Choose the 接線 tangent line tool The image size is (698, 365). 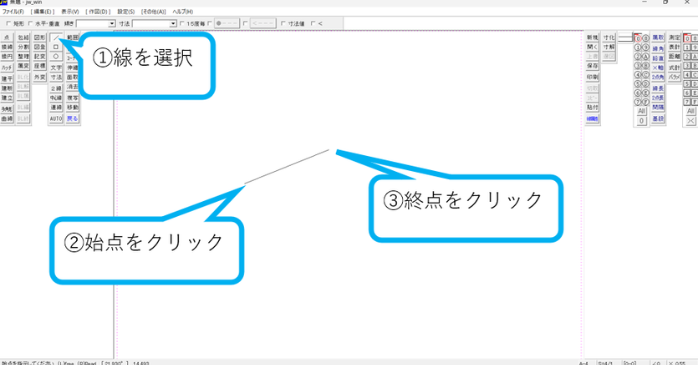[7, 47]
